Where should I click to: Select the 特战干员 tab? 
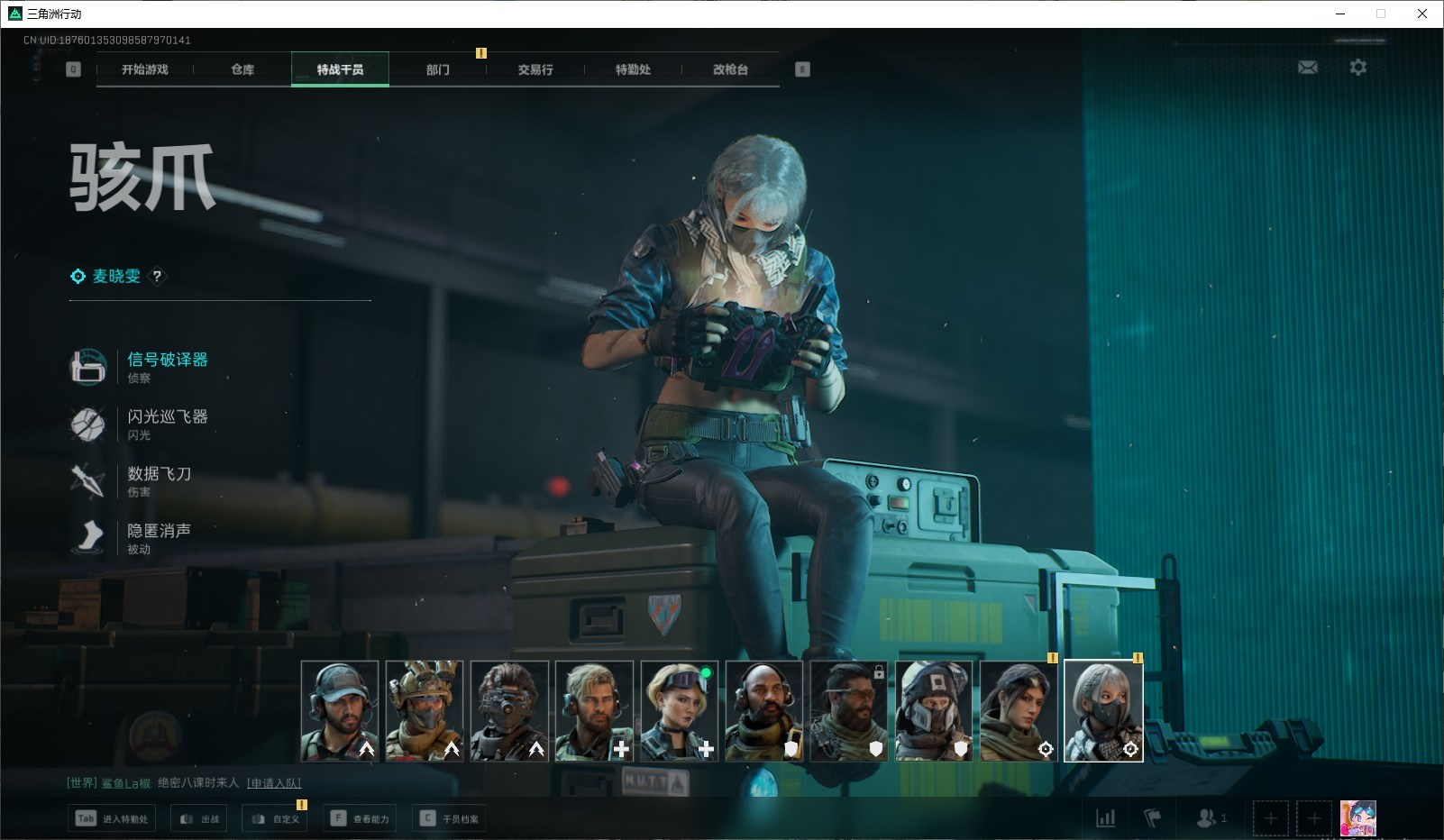[340, 69]
